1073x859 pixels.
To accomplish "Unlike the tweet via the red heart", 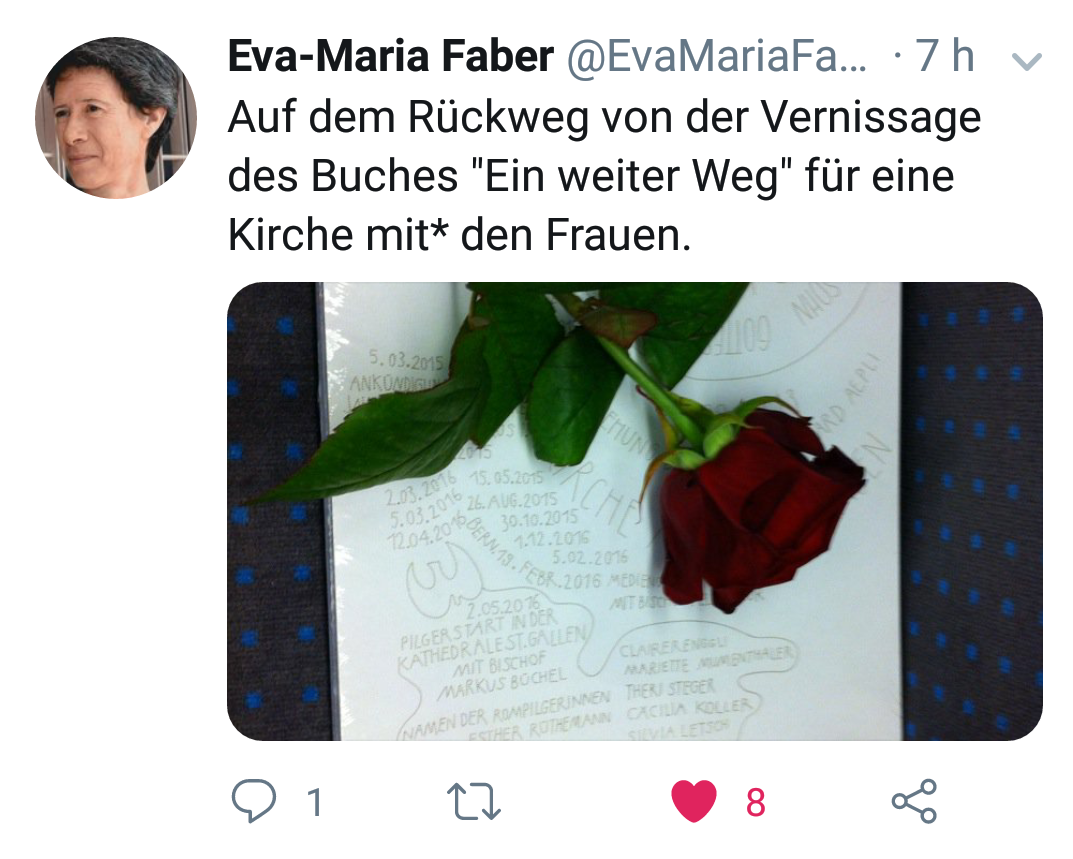I will [693, 800].
